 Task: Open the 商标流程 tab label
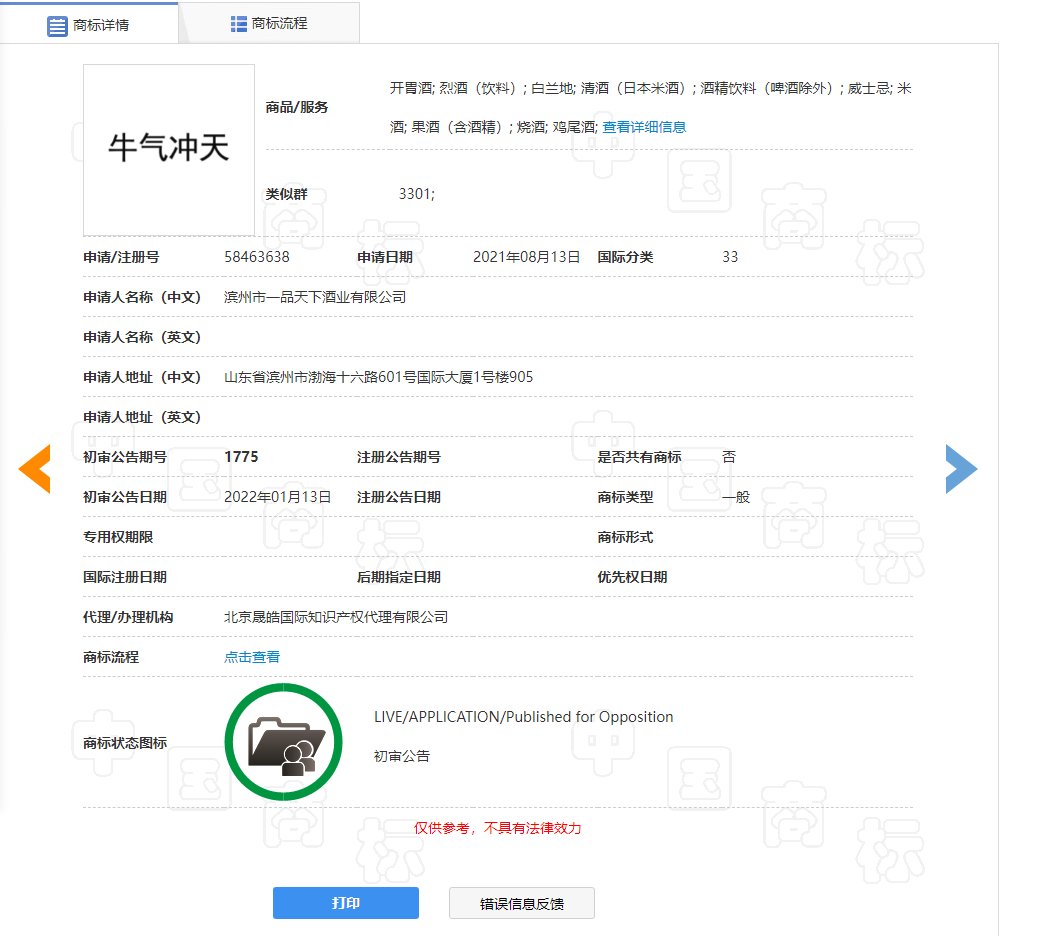click(279, 24)
